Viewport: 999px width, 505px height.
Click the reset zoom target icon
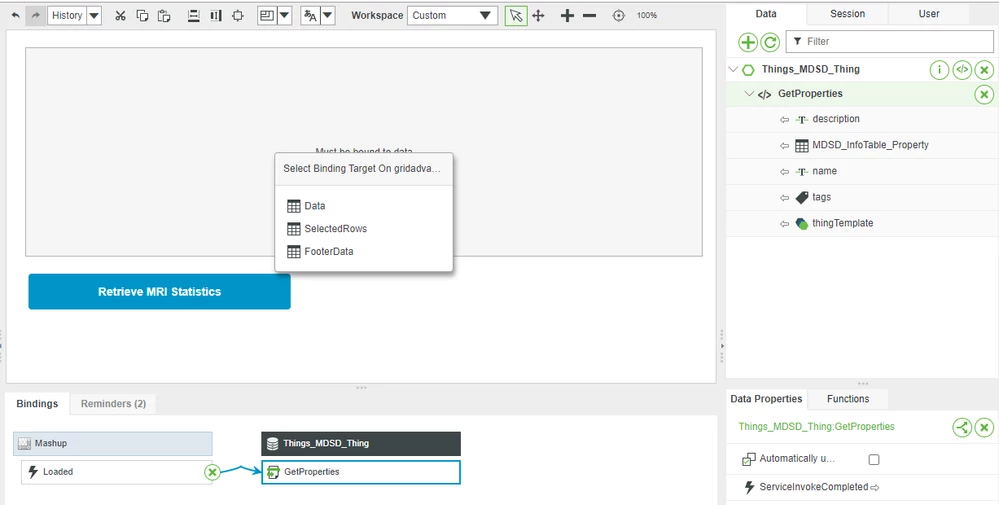[x=619, y=15]
